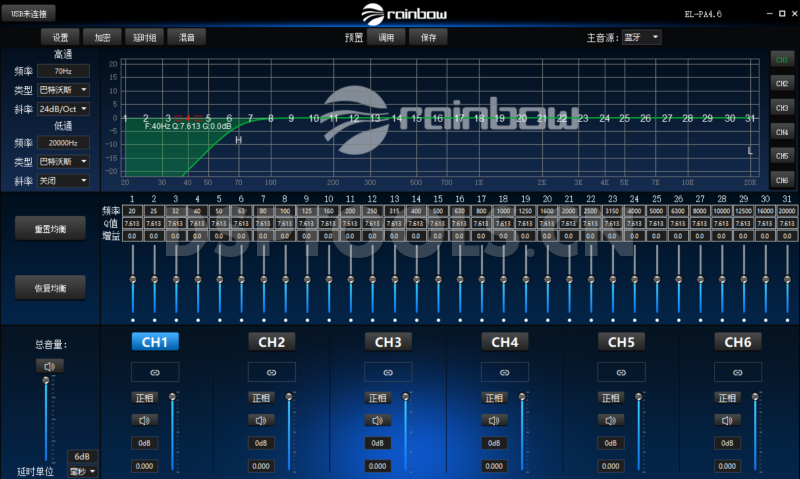
Task: Click EQ band 31 gain slider handle
Action: pyautogui.click(x=787, y=280)
